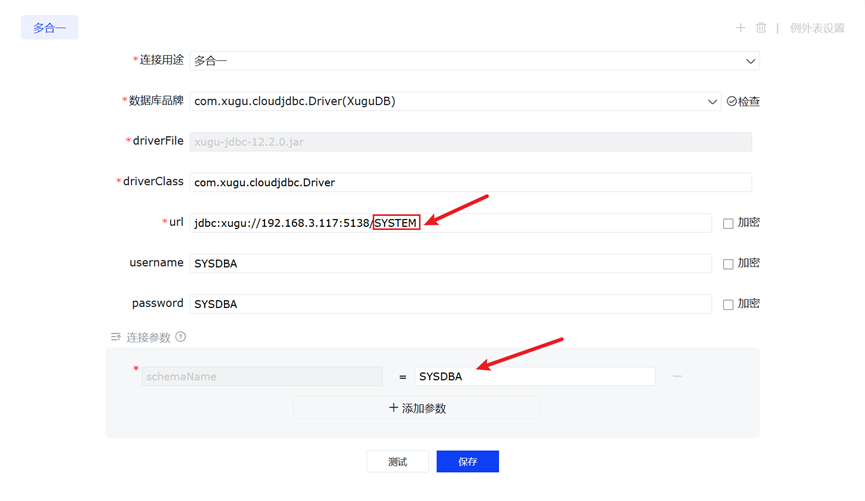
Task: Select the 多合一 tab
Action: click(50, 28)
